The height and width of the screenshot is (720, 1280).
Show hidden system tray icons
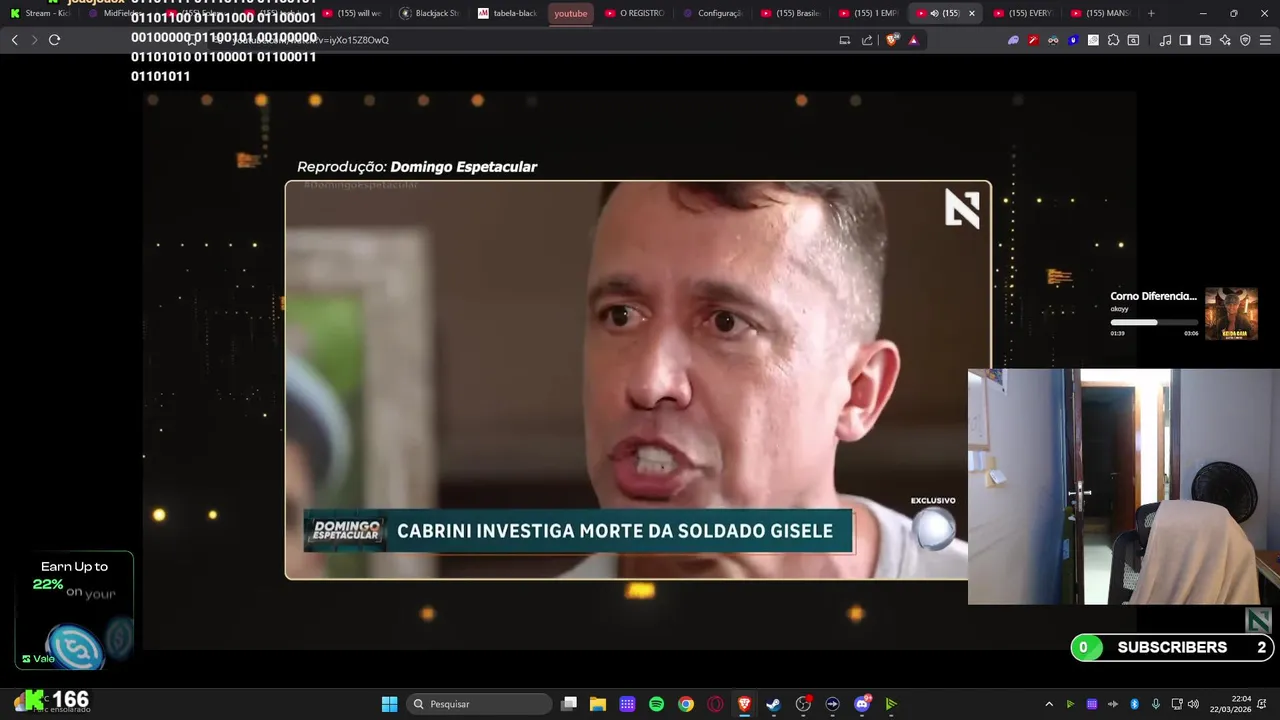1049,704
